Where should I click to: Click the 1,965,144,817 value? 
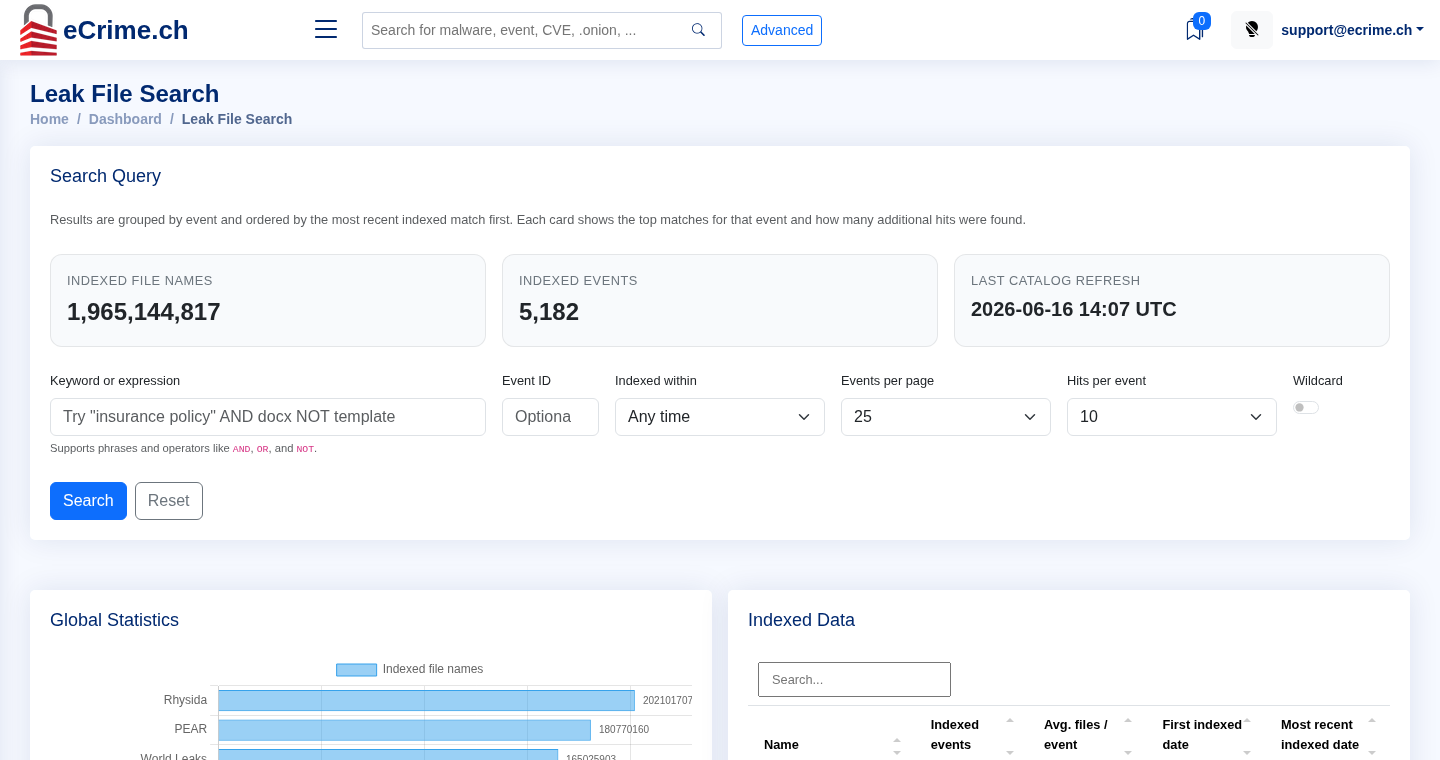point(144,312)
